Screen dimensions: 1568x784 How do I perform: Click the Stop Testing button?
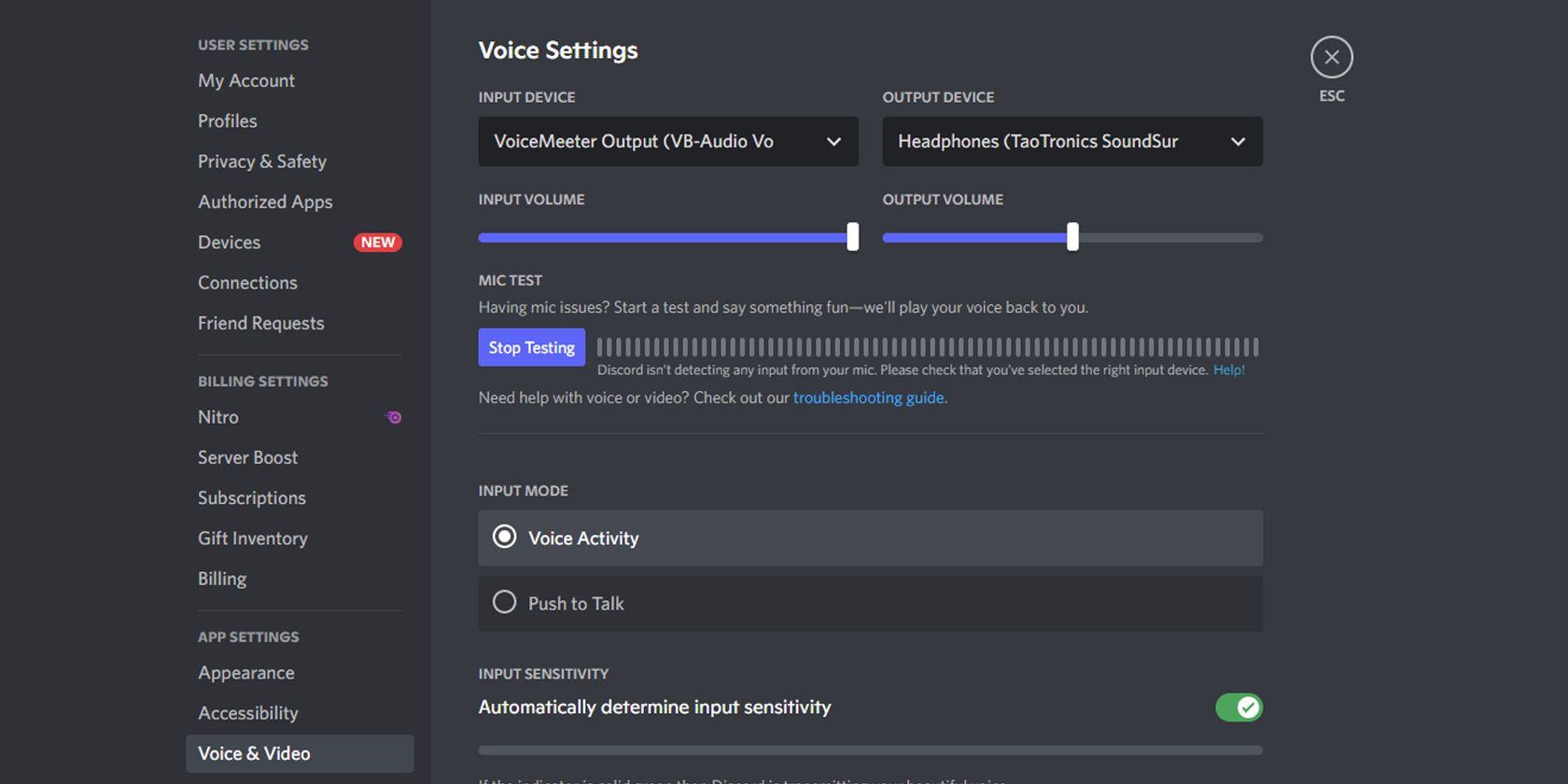pos(531,347)
